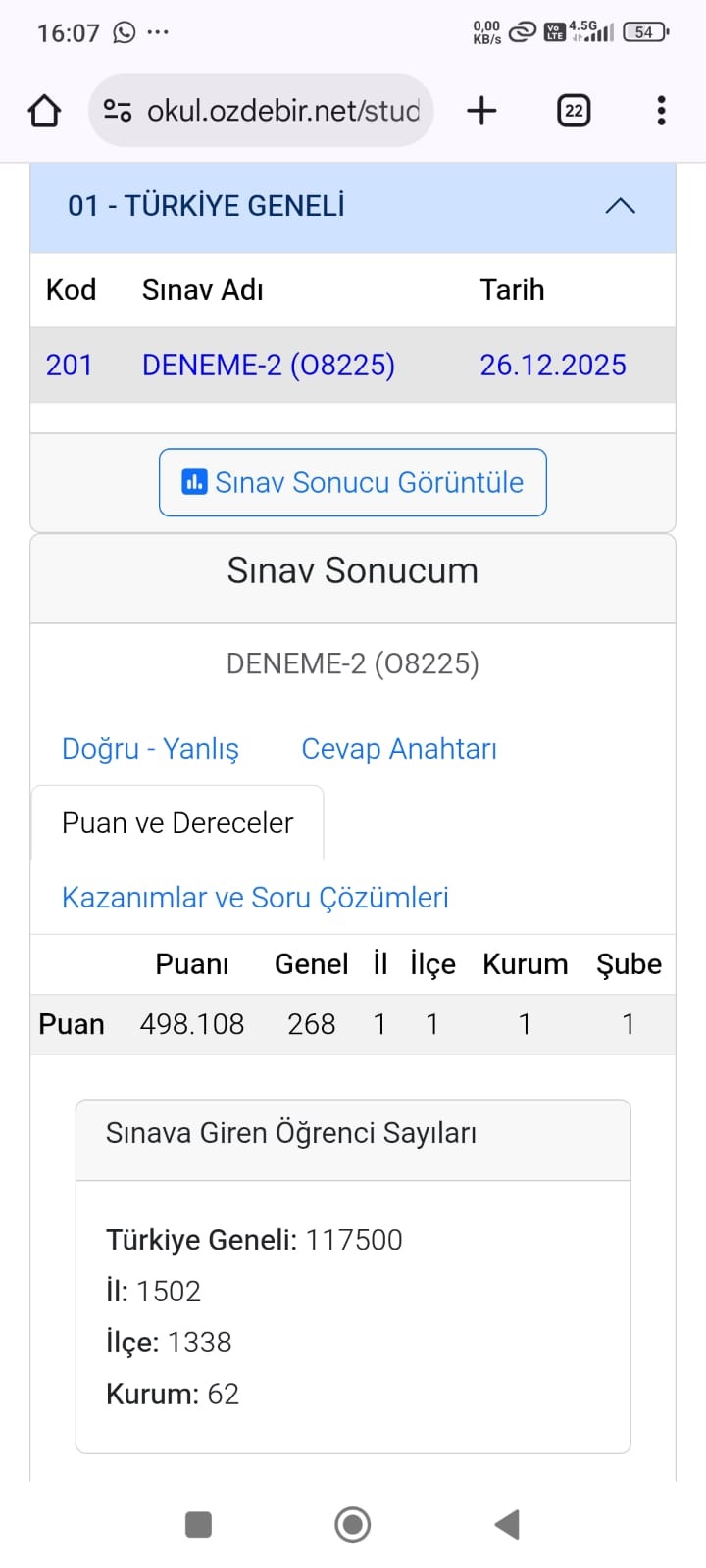Open the browser three-dot menu
This screenshot has height=1568, width=706.
coord(662,111)
